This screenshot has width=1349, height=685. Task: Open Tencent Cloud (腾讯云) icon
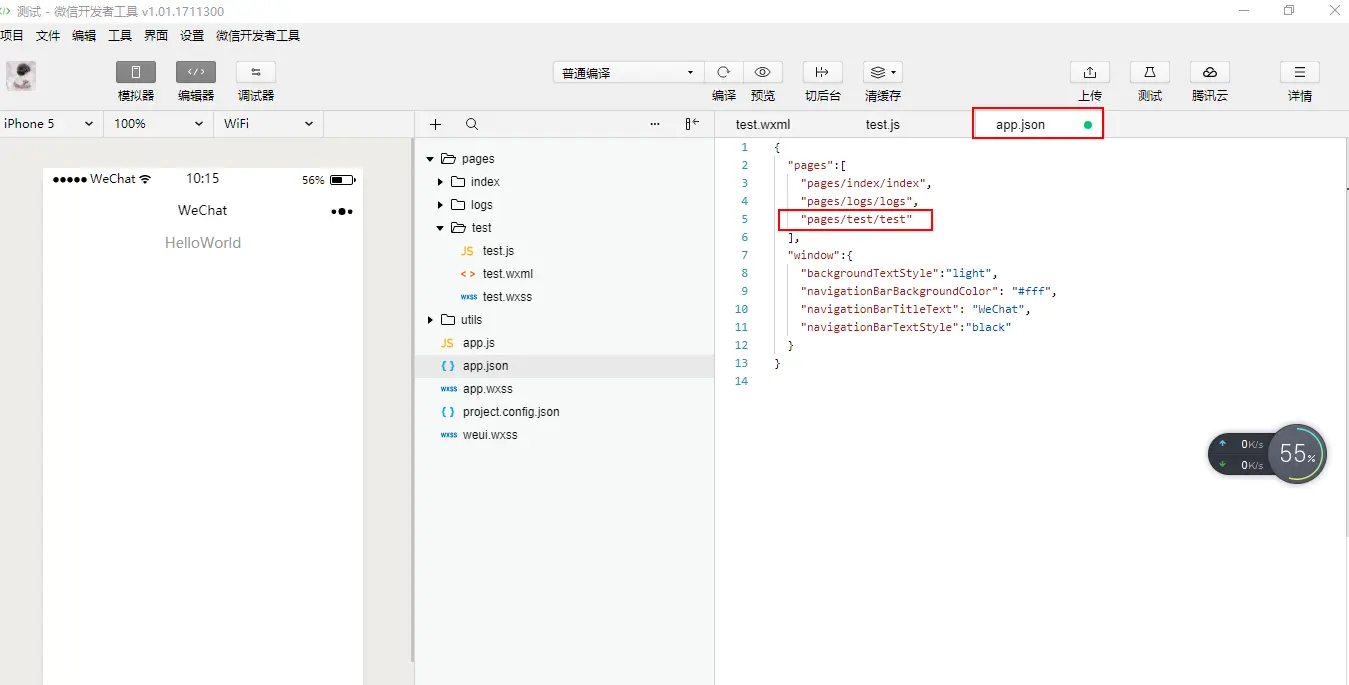tap(1210, 72)
